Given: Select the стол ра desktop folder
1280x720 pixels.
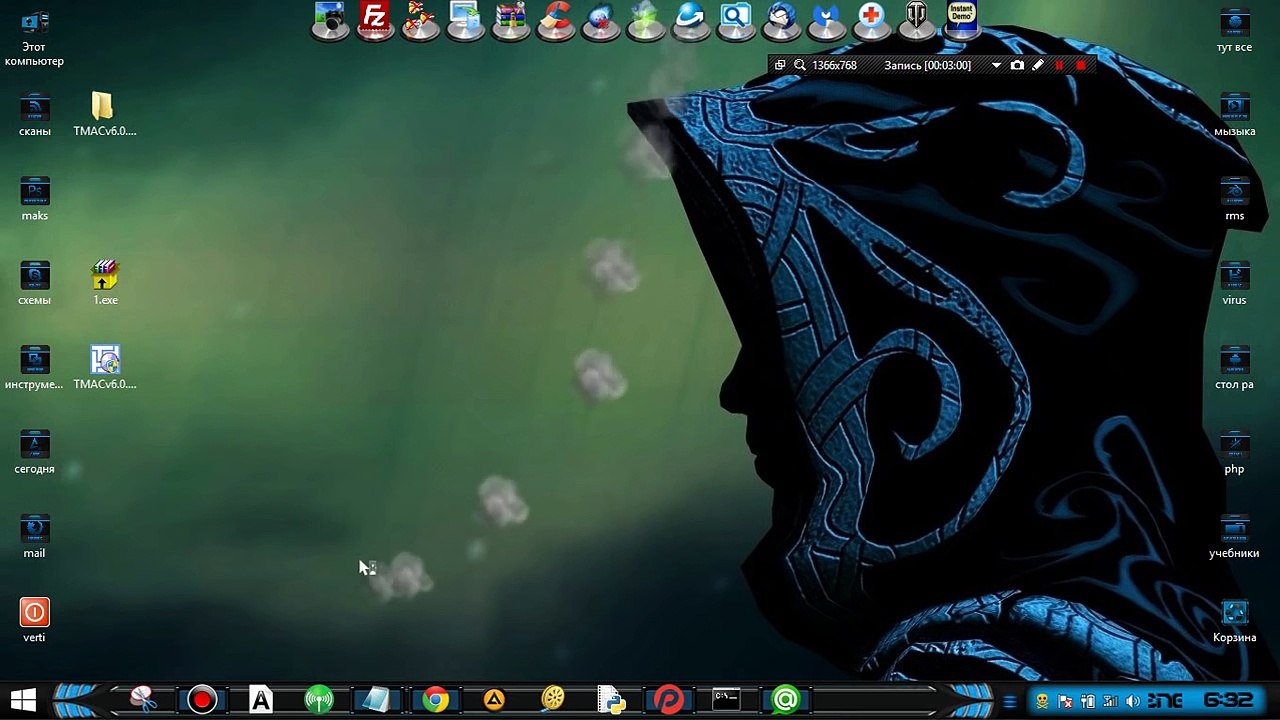Looking at the screenshot, I should pos(1234,368).
